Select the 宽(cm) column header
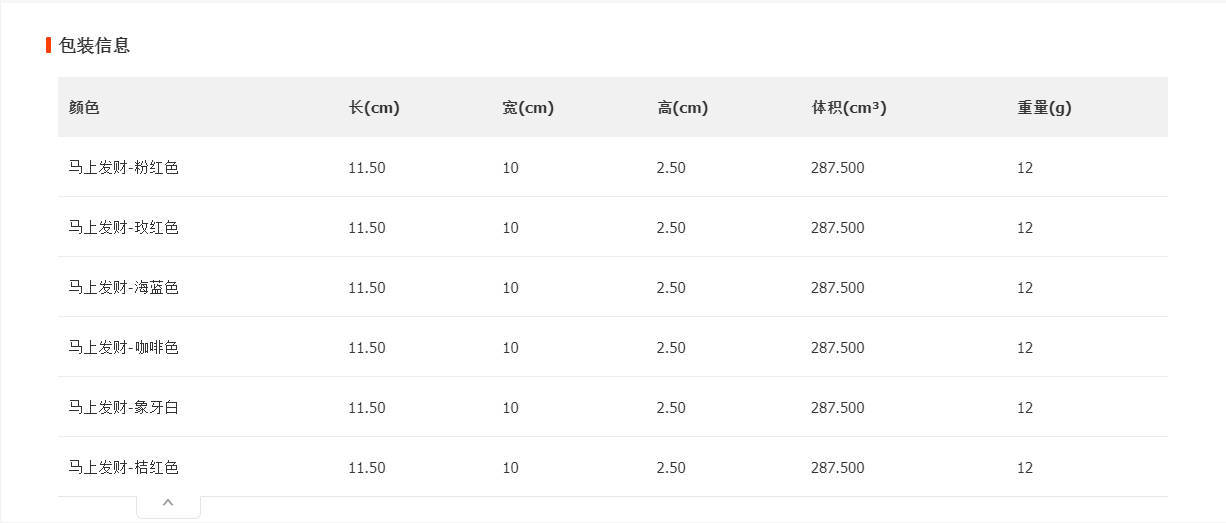The image size is (1226, 523). [x=528, y=108]
